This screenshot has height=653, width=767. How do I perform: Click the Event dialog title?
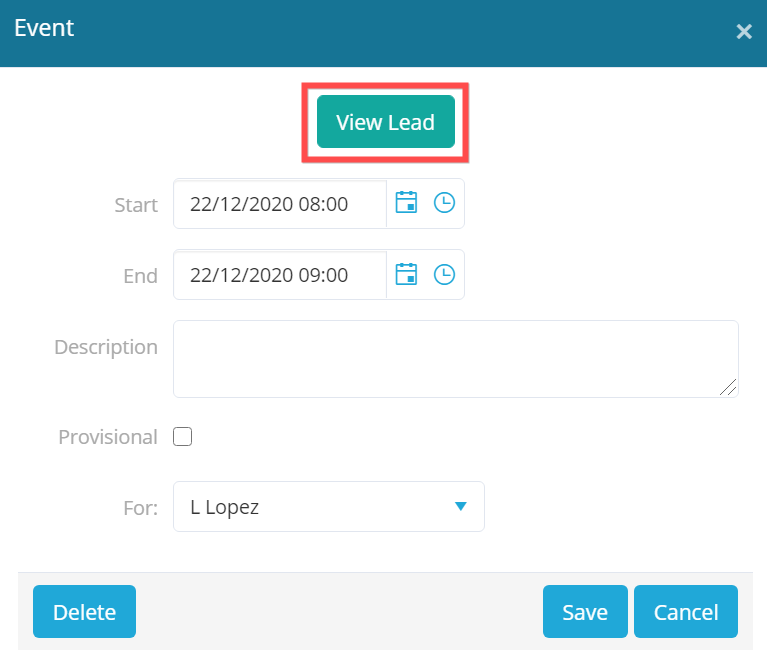44,28
